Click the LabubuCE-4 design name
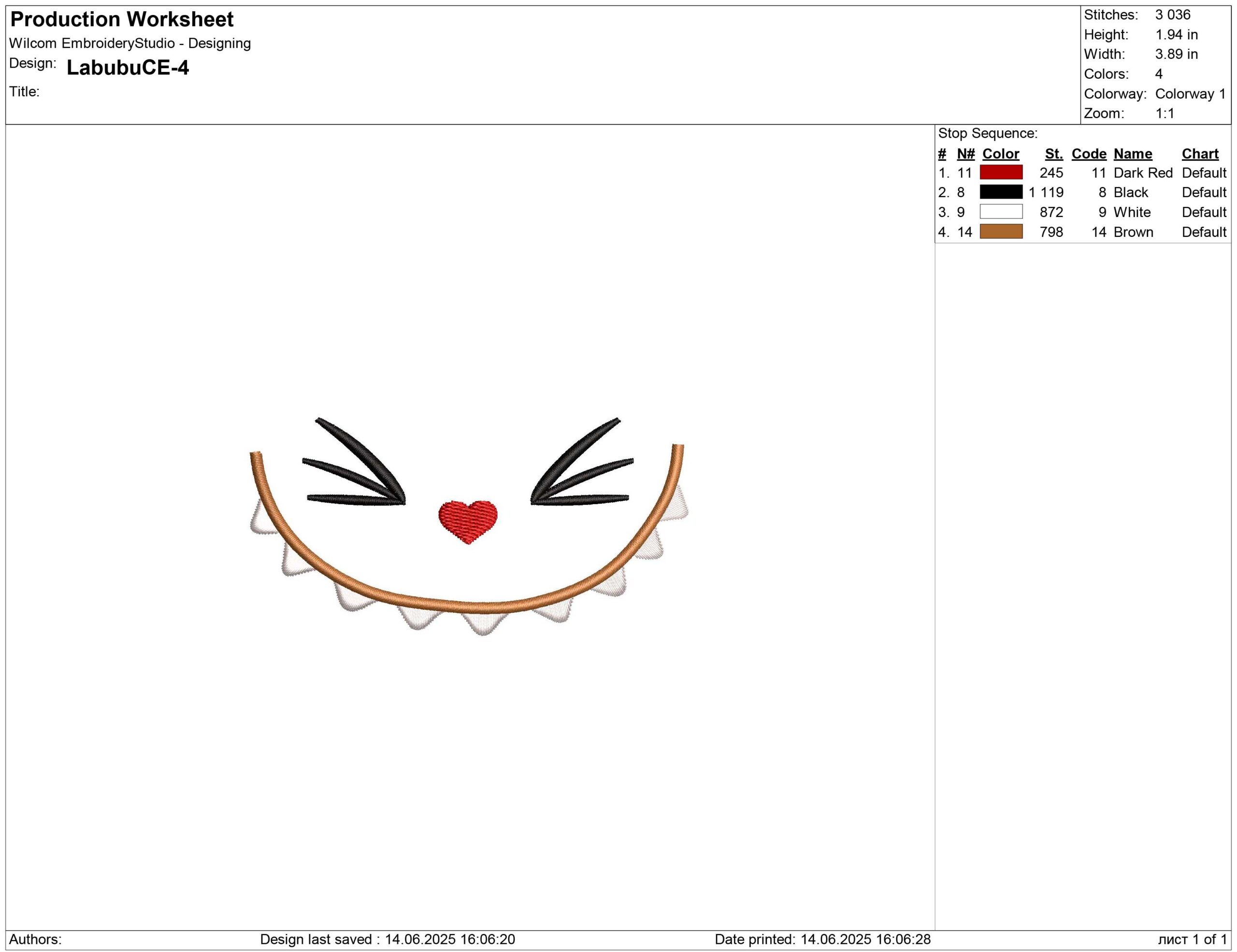1237x952 pixels. 128,68
